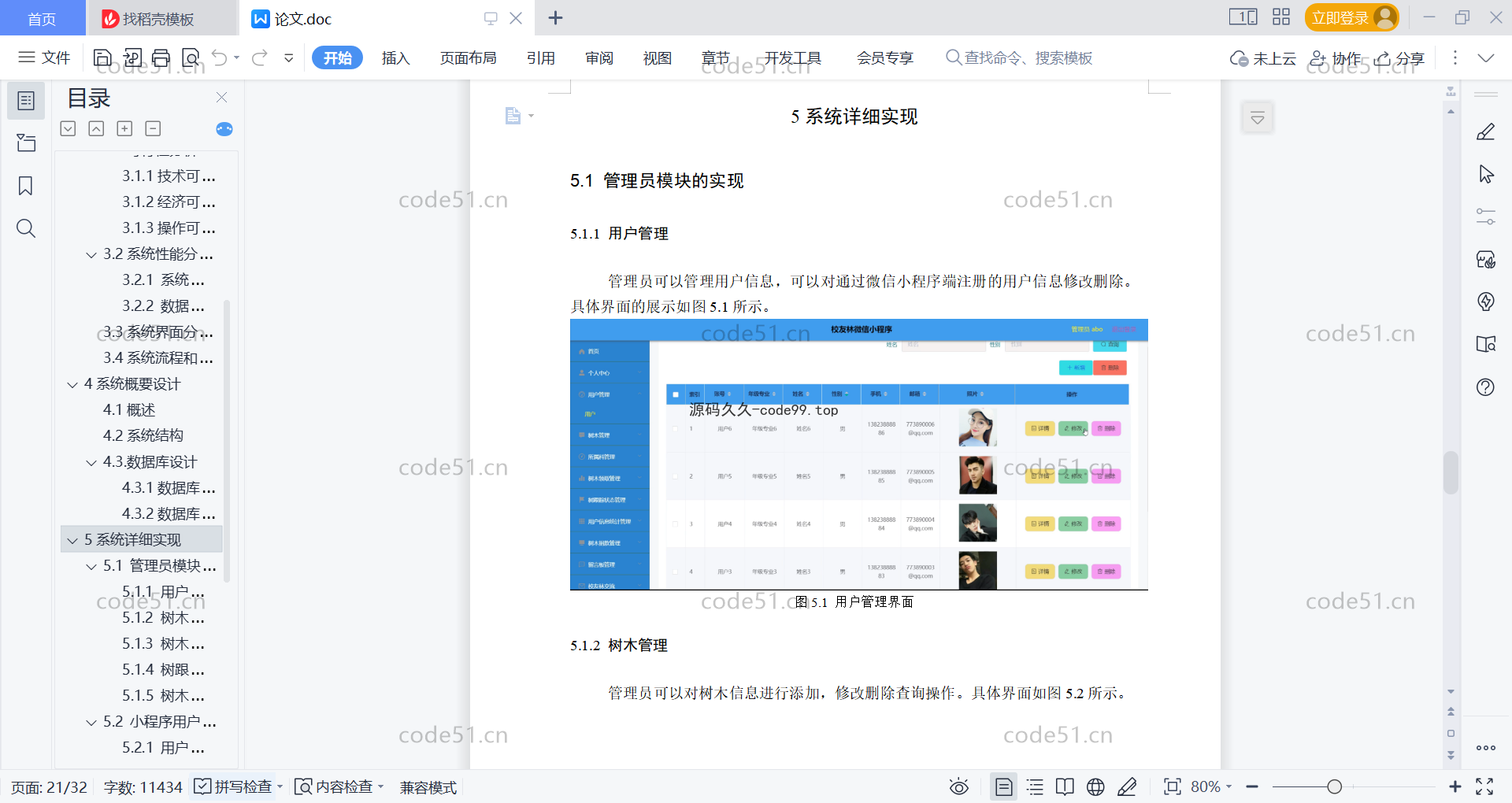The height and width of the screenshot is (803, 1512).
Task: Click the zoom slider handle
Action: coord(1334,786)
